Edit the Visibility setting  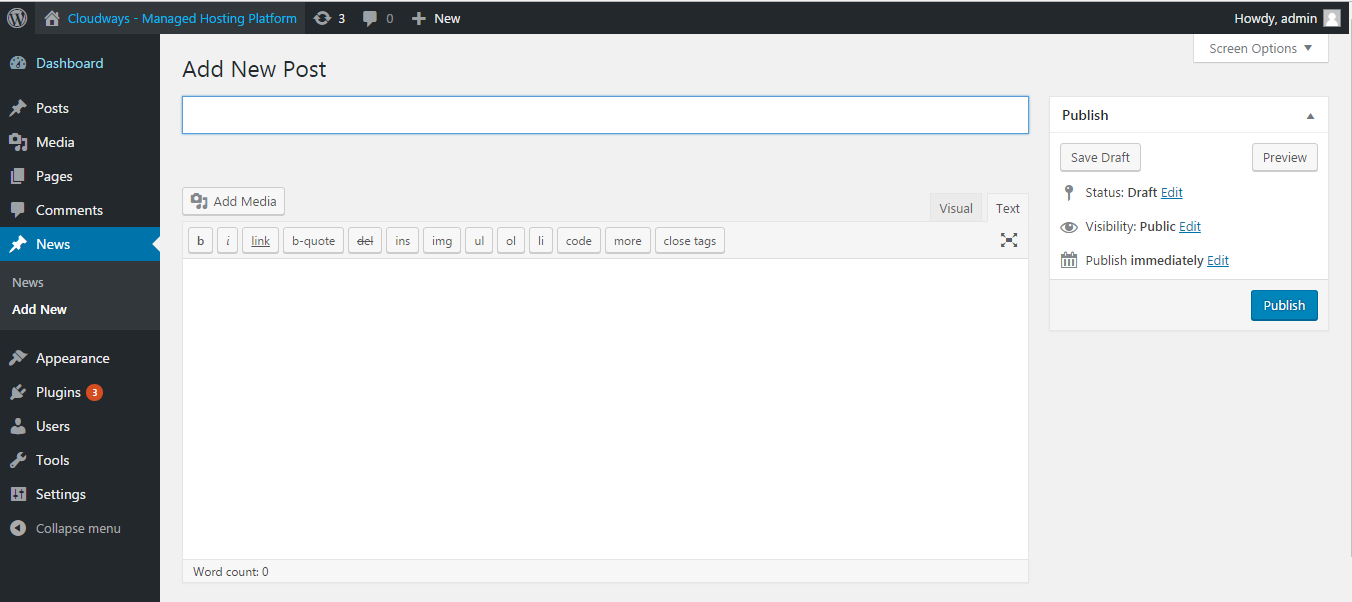click(x=1189, y=226)
